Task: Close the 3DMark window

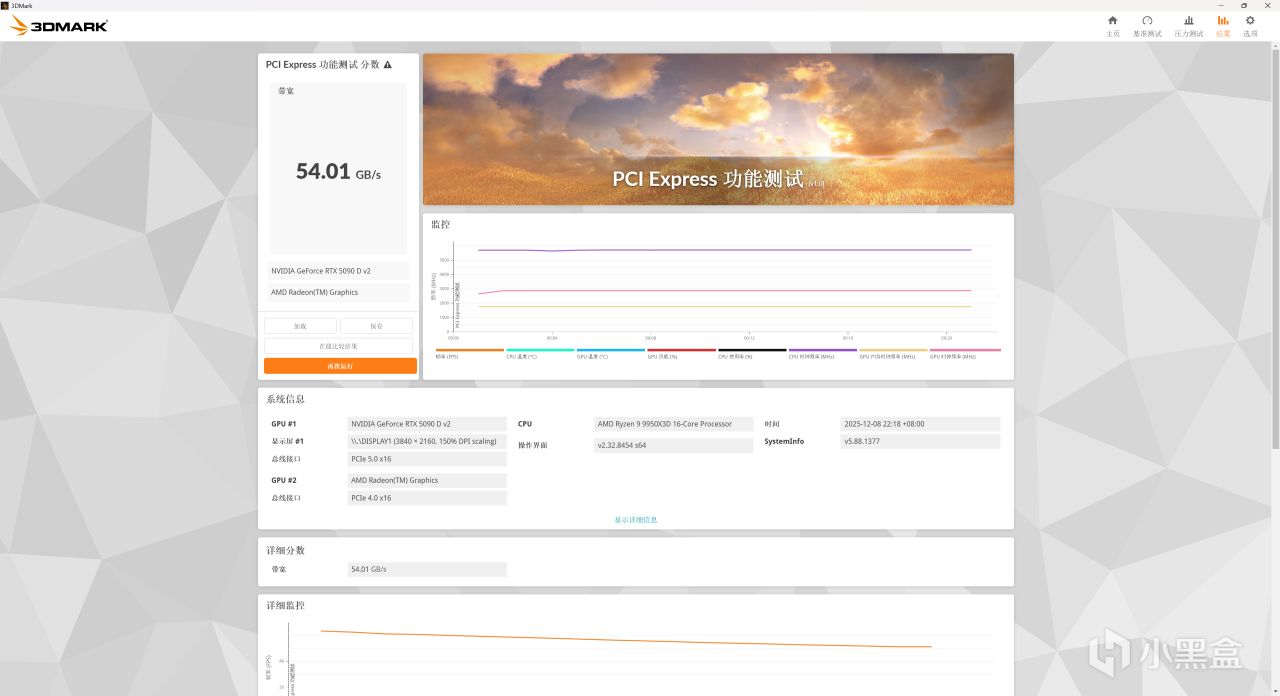Action: [1267, 5]
